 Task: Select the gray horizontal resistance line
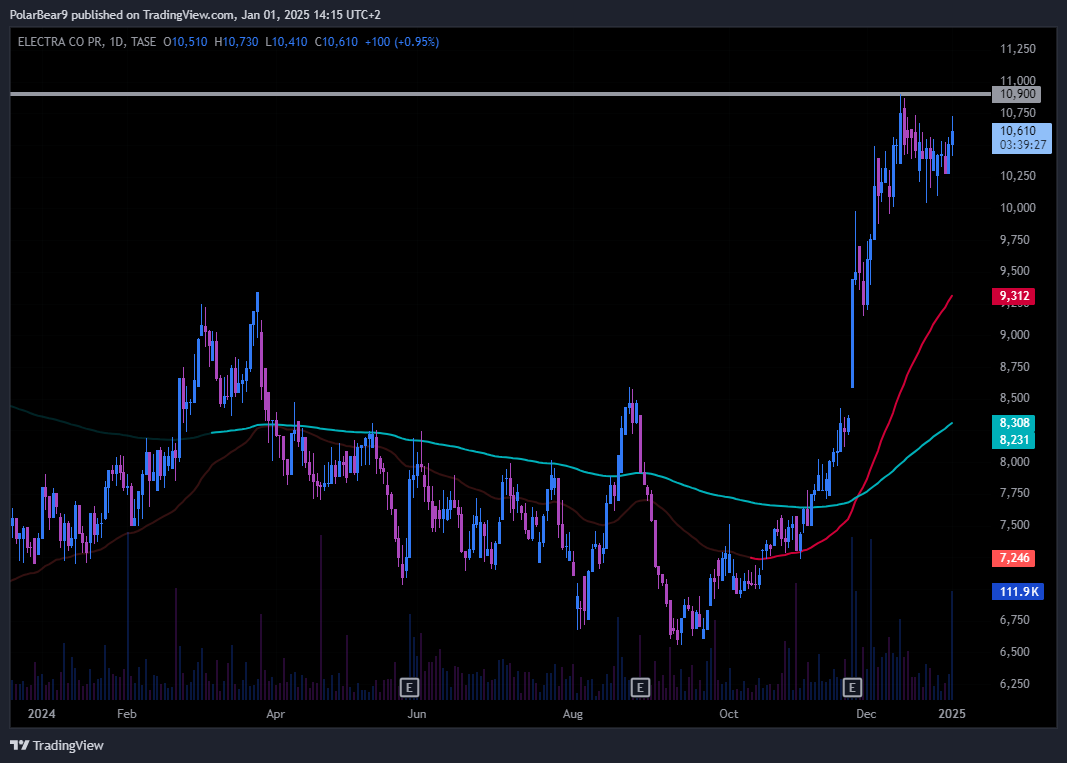(x=500, y=94)
